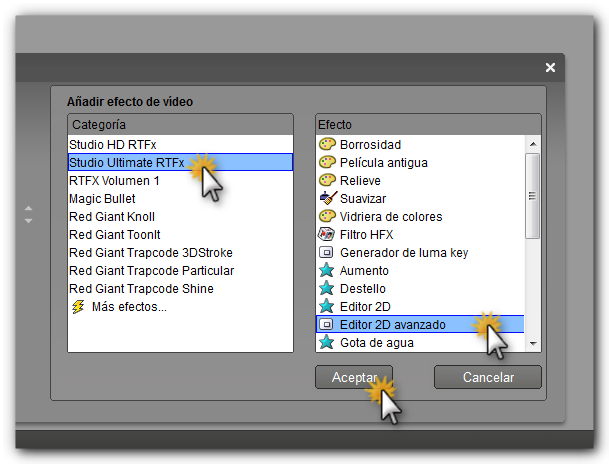Choose RTFX Volumen 1 category
This screenshot has width=609, height=464.
click(180, 181)
